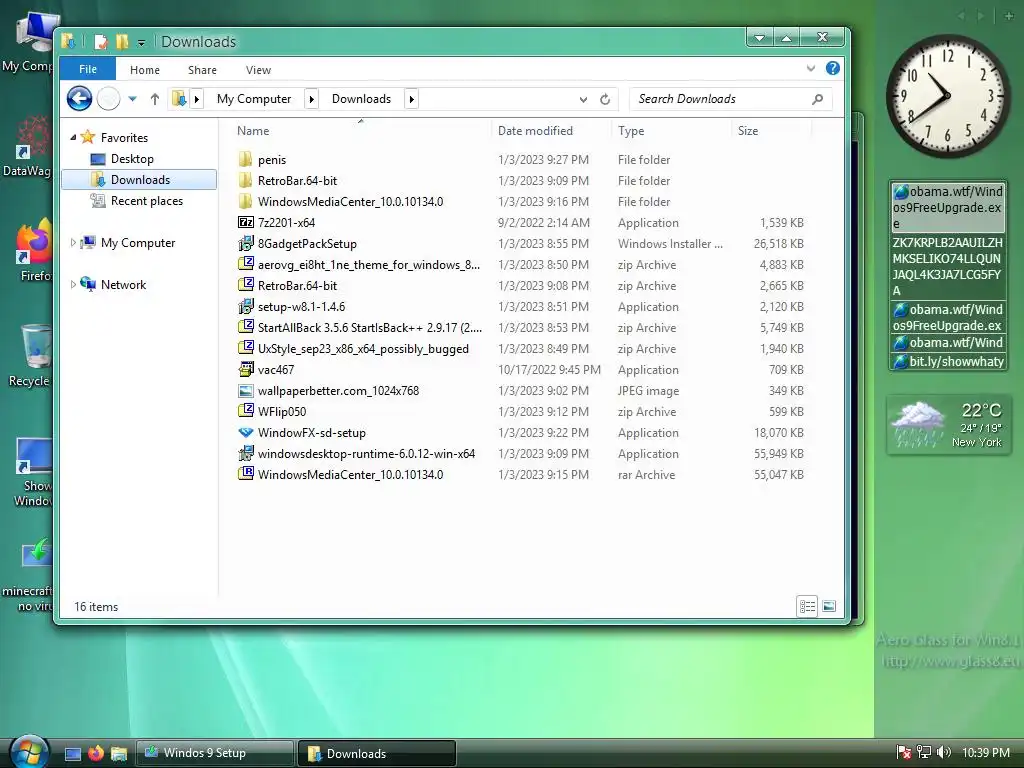Expand My Computer in navigation pane
This screenshot has width=1024, height=768.
[x=73, y=242]
